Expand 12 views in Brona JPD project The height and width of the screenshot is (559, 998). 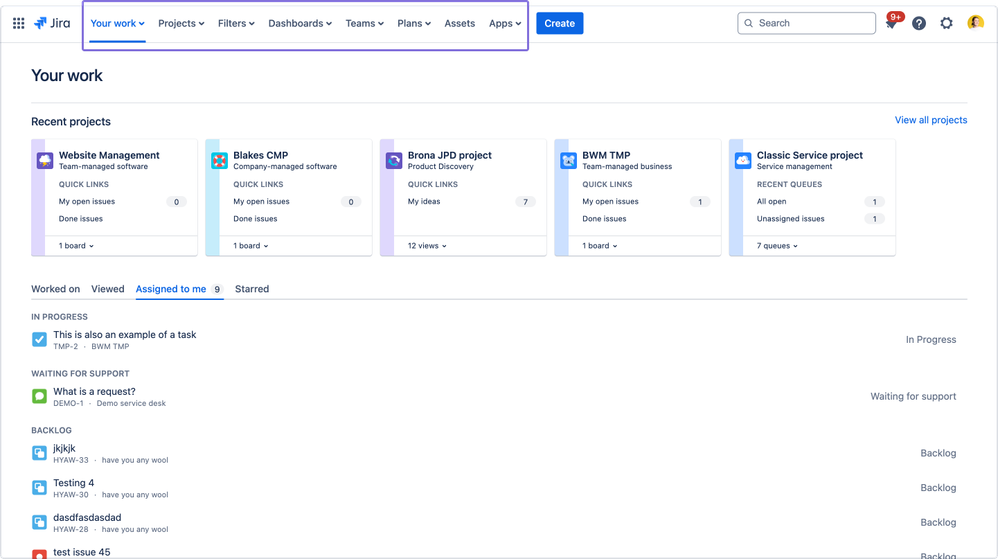427,246
